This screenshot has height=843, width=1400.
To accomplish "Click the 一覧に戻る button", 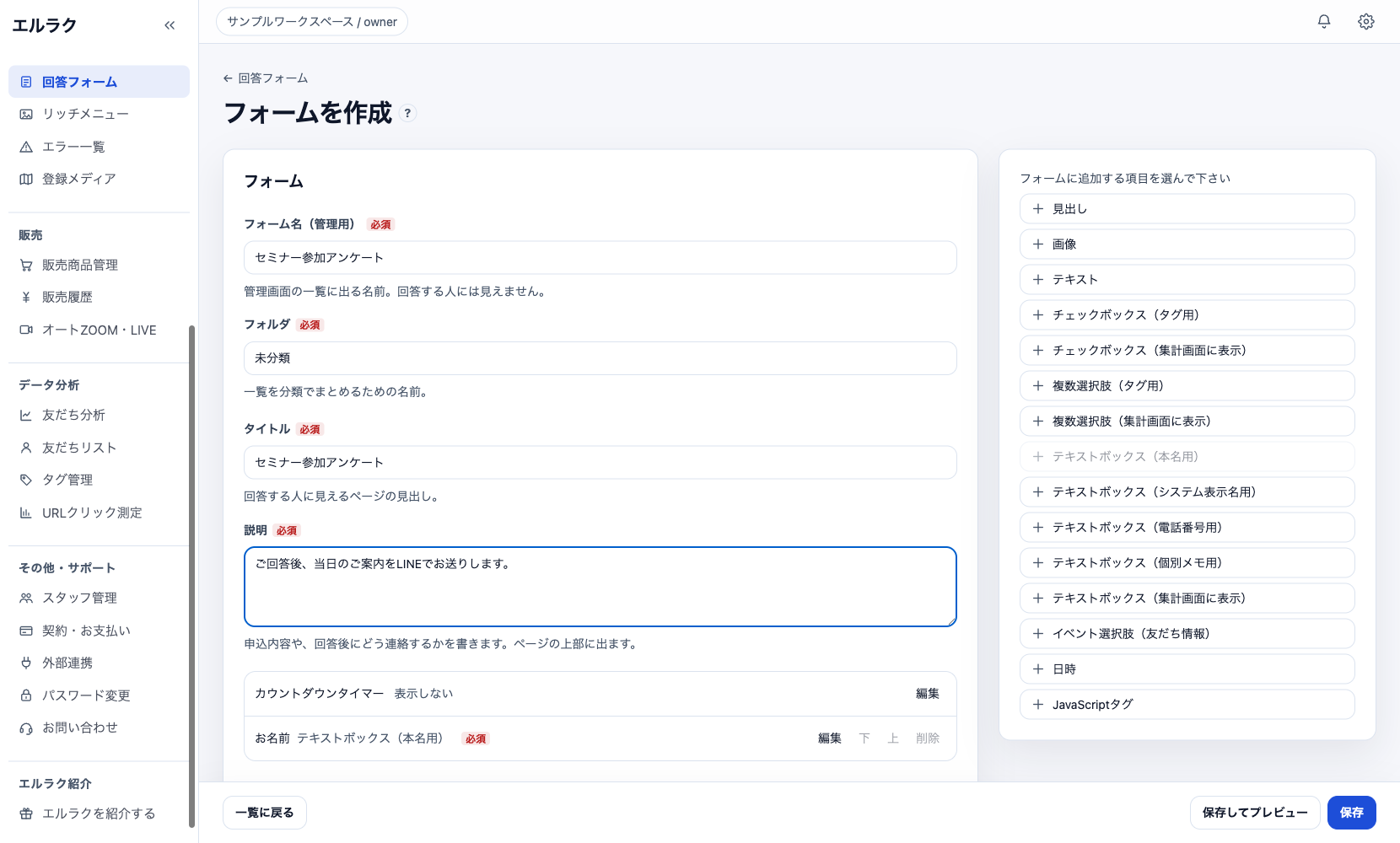I will 265,813.
